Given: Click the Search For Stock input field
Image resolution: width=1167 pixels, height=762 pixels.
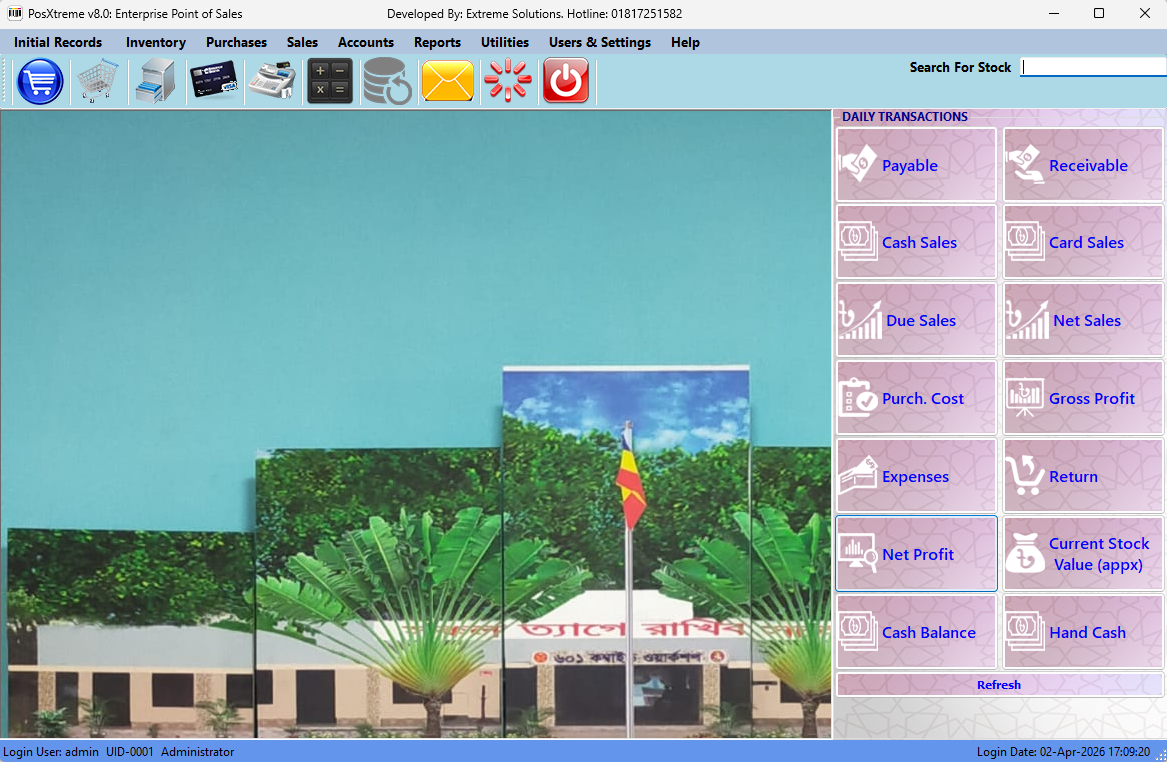Looking at the screenshot, I should click(1093, 67).
